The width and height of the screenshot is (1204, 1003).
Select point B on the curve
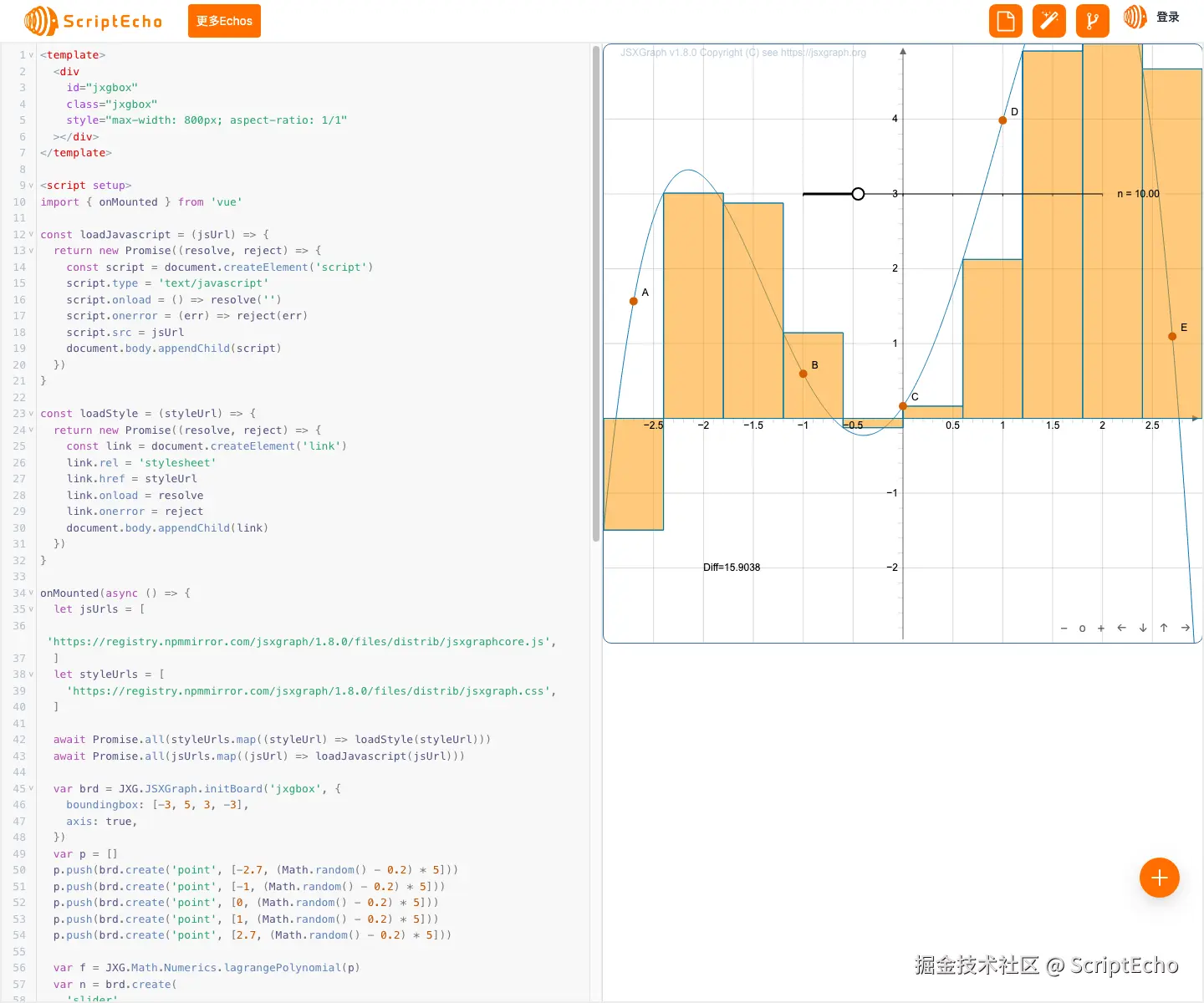(804, 374)
